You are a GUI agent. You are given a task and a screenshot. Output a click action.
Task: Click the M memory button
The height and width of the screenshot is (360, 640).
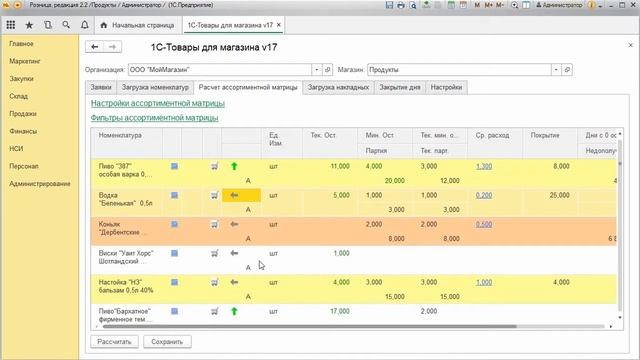(x=477, y=5)
